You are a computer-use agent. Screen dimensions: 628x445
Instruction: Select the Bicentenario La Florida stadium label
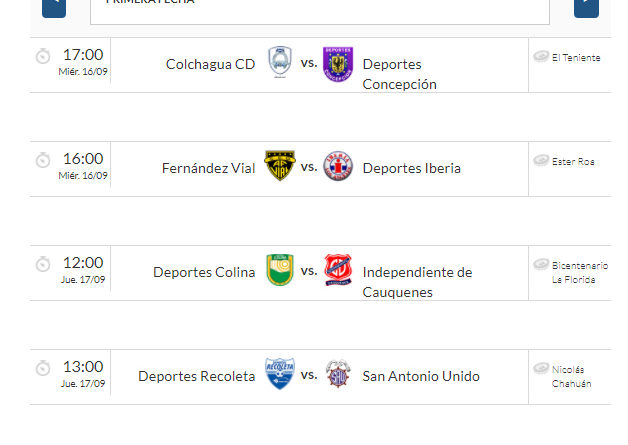(x=580, y=272)
